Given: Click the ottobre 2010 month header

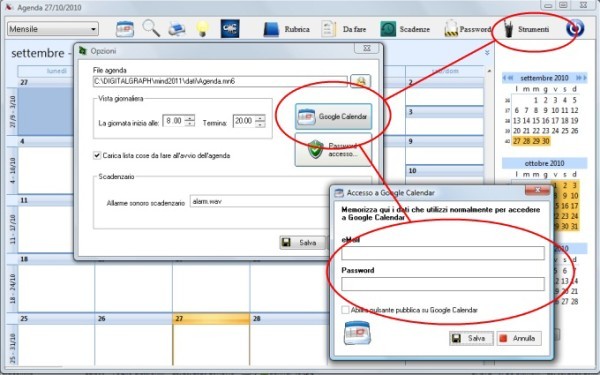Looking at the screenshot, I should coord(544,163).
